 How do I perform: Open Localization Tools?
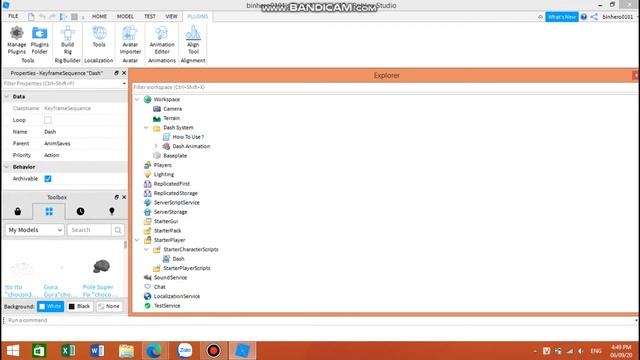[99, 37]
